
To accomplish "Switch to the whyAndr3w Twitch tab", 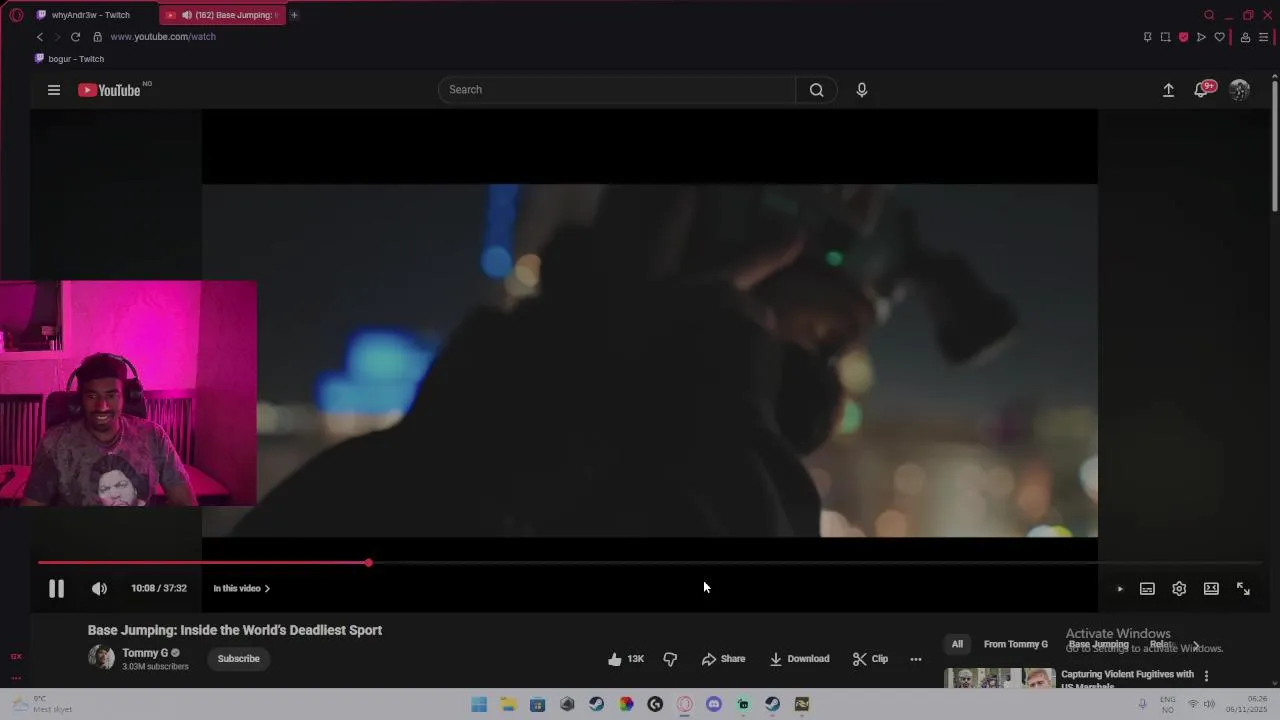I will coord(90,15).
